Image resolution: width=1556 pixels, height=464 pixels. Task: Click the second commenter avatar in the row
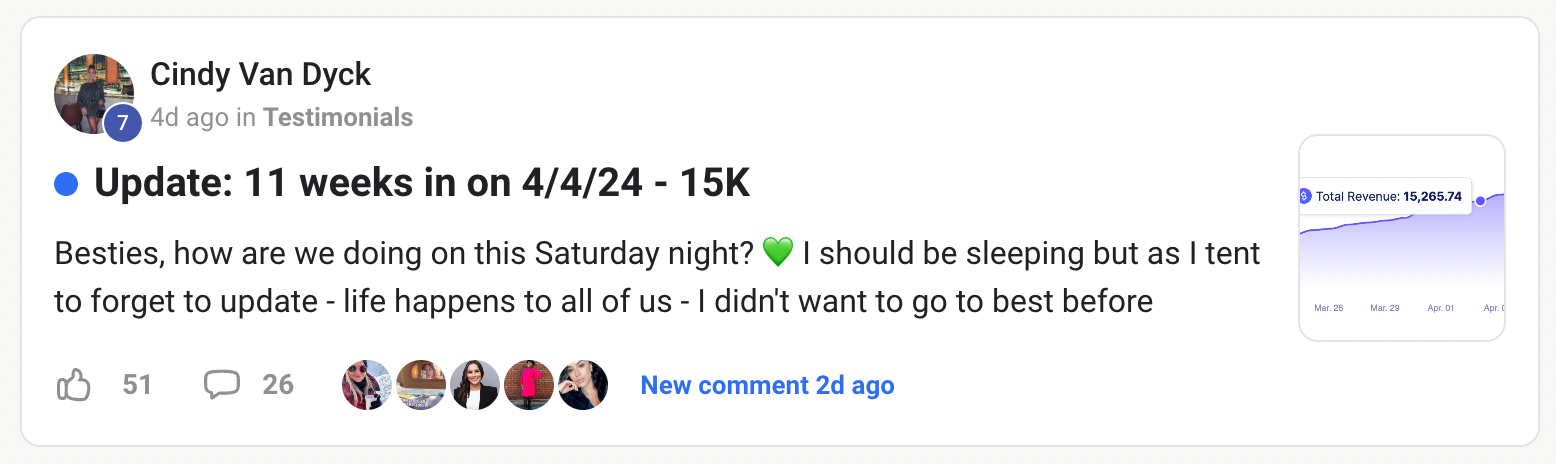[421, 385]
